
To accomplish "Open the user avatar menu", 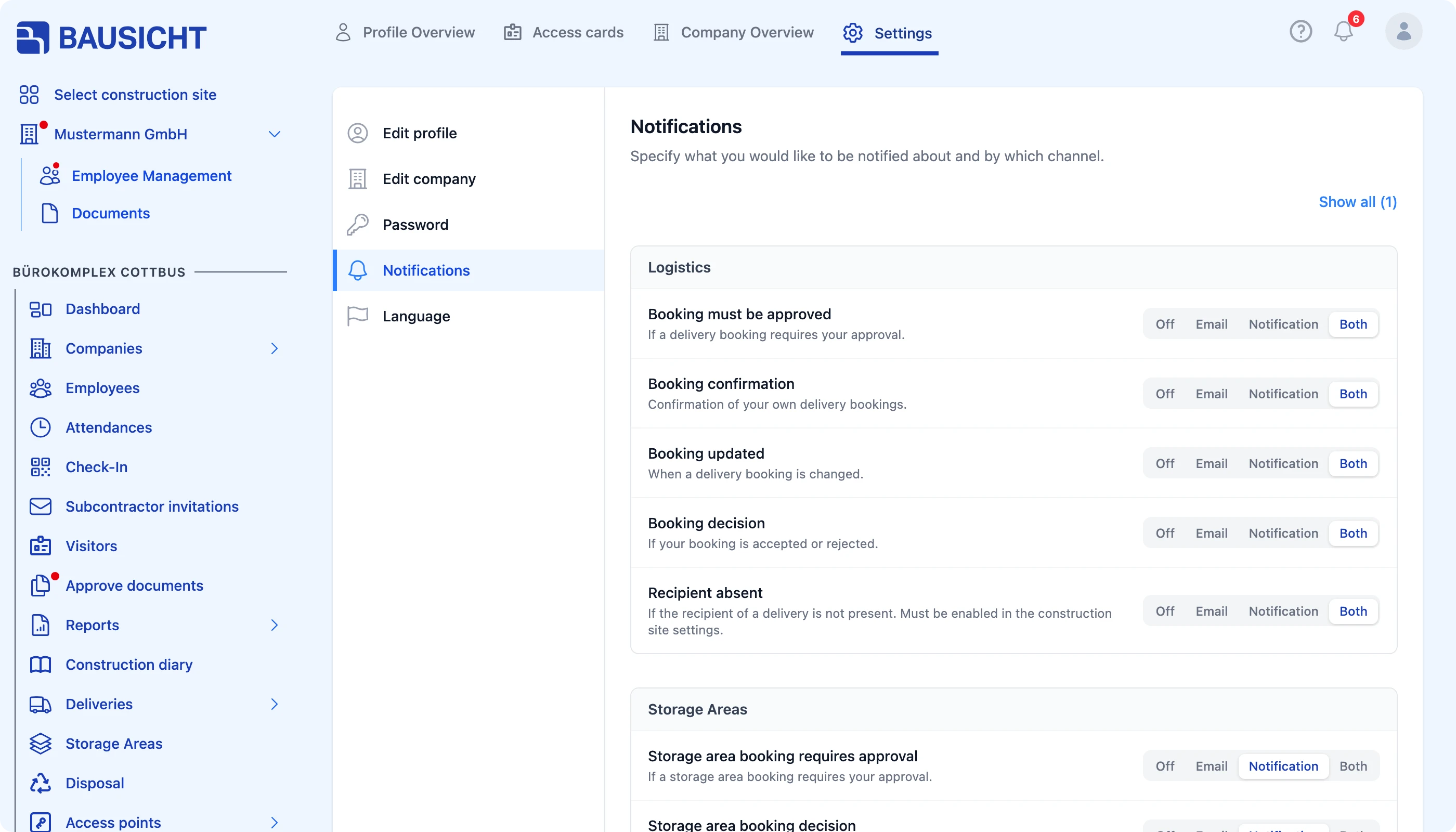I will click(1403, 31).
